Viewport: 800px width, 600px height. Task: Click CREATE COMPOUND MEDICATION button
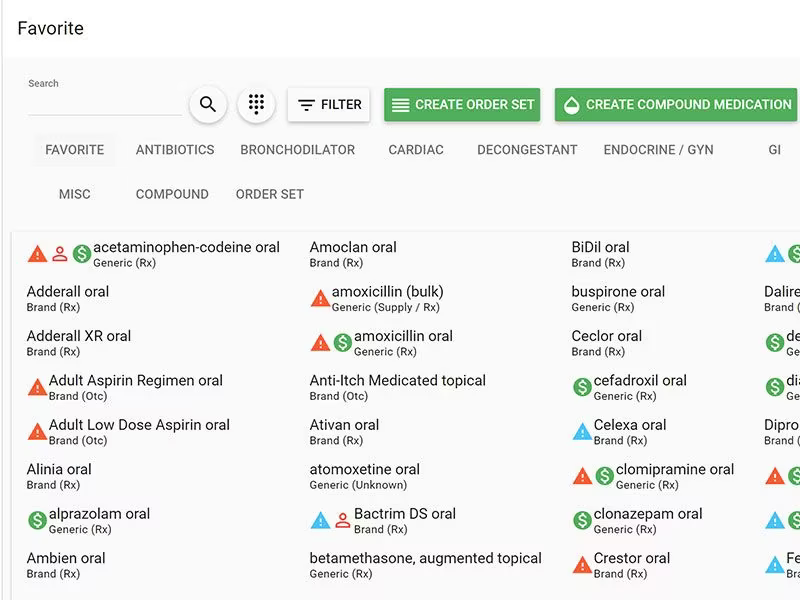pyautogui.click(x=676, y=105)
